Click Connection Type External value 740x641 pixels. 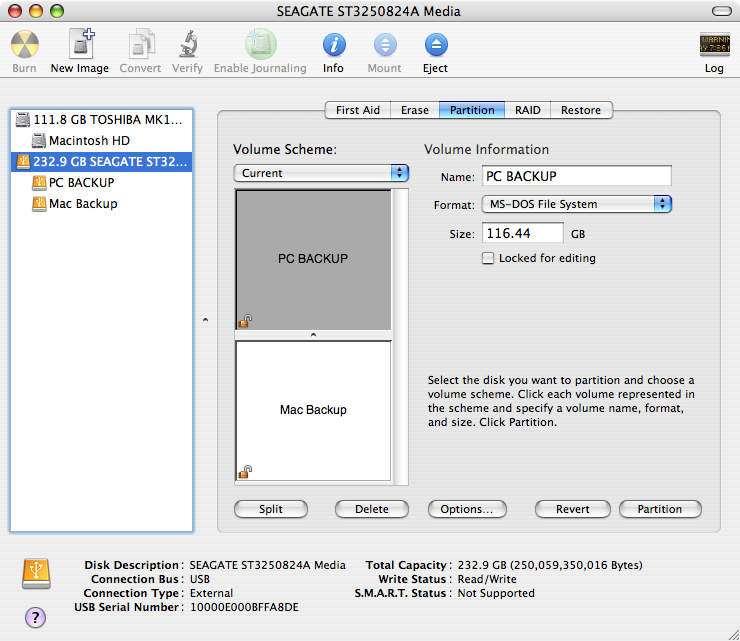click(211, 593)
